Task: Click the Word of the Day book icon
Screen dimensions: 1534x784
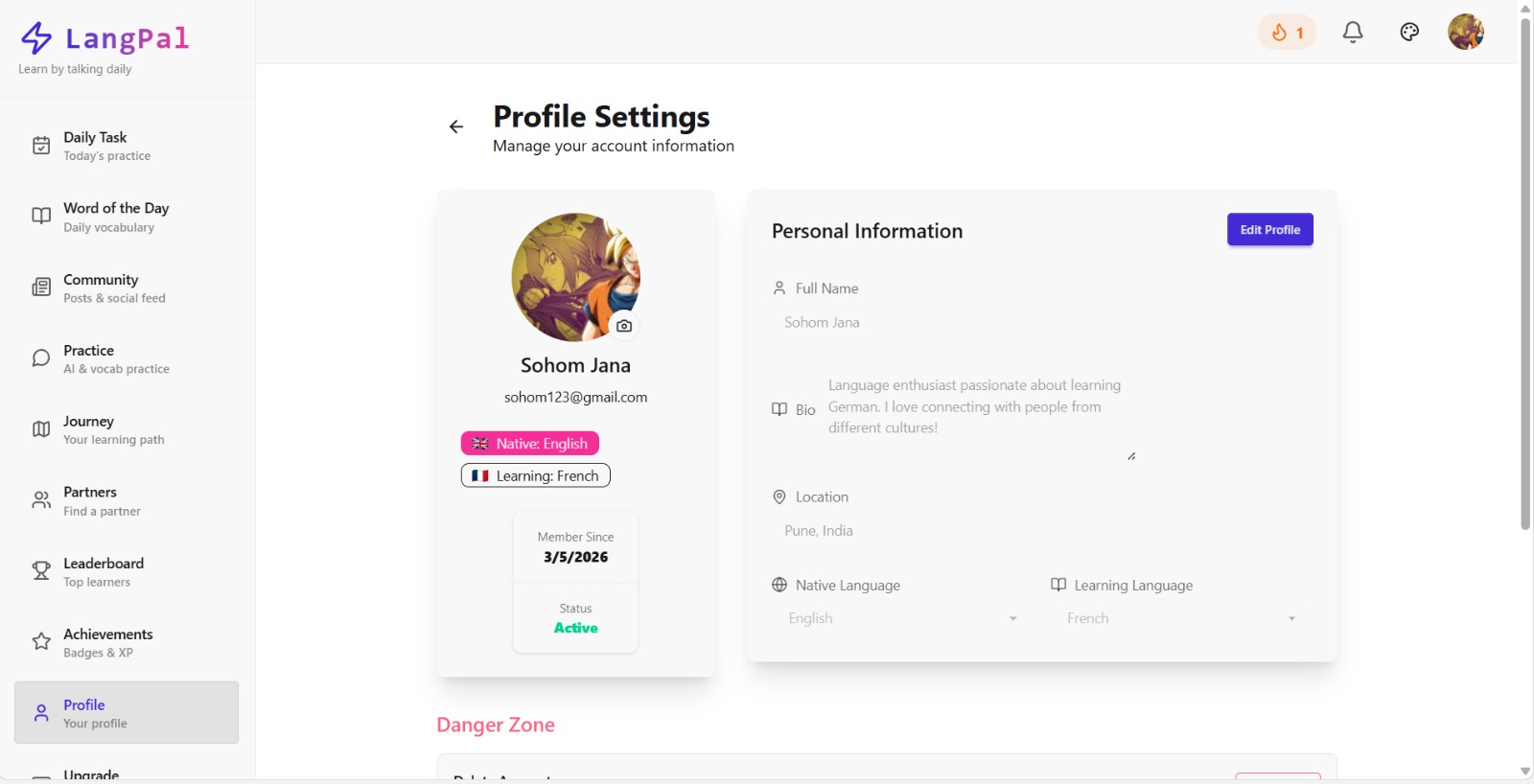Action: 39,216
